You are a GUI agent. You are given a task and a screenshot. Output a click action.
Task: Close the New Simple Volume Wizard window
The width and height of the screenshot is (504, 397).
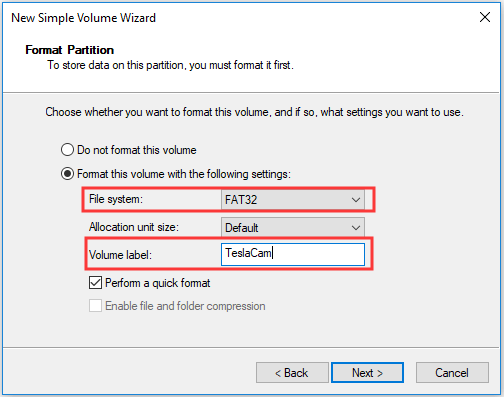click(x=485, y=17)
